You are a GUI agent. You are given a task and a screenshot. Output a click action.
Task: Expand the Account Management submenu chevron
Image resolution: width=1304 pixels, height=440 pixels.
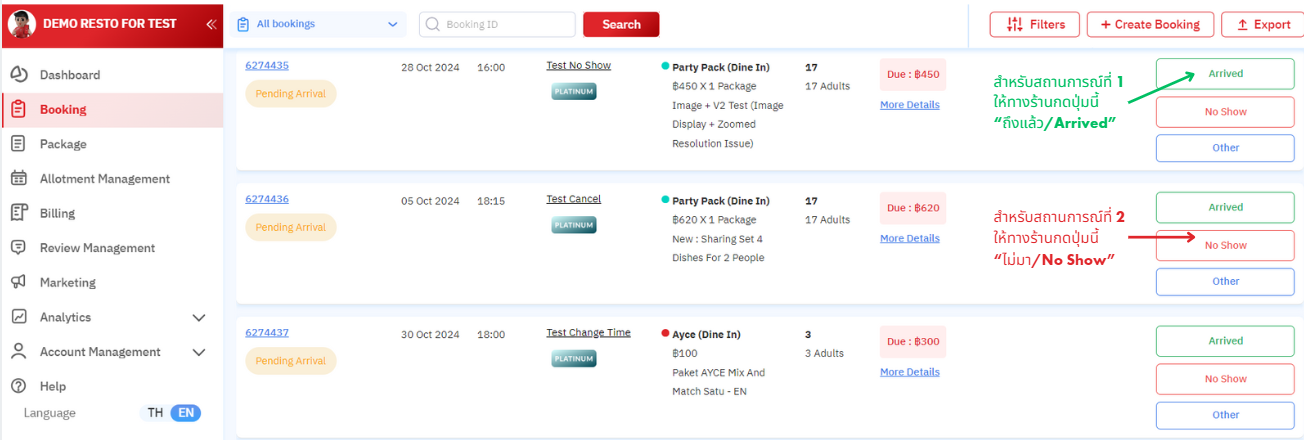[198, 352]
